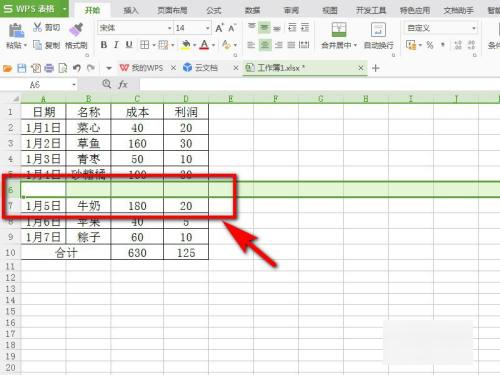Click the magnifier icon beside fx
Viewport: 500px width, 375px height.
tap(107, 84)
